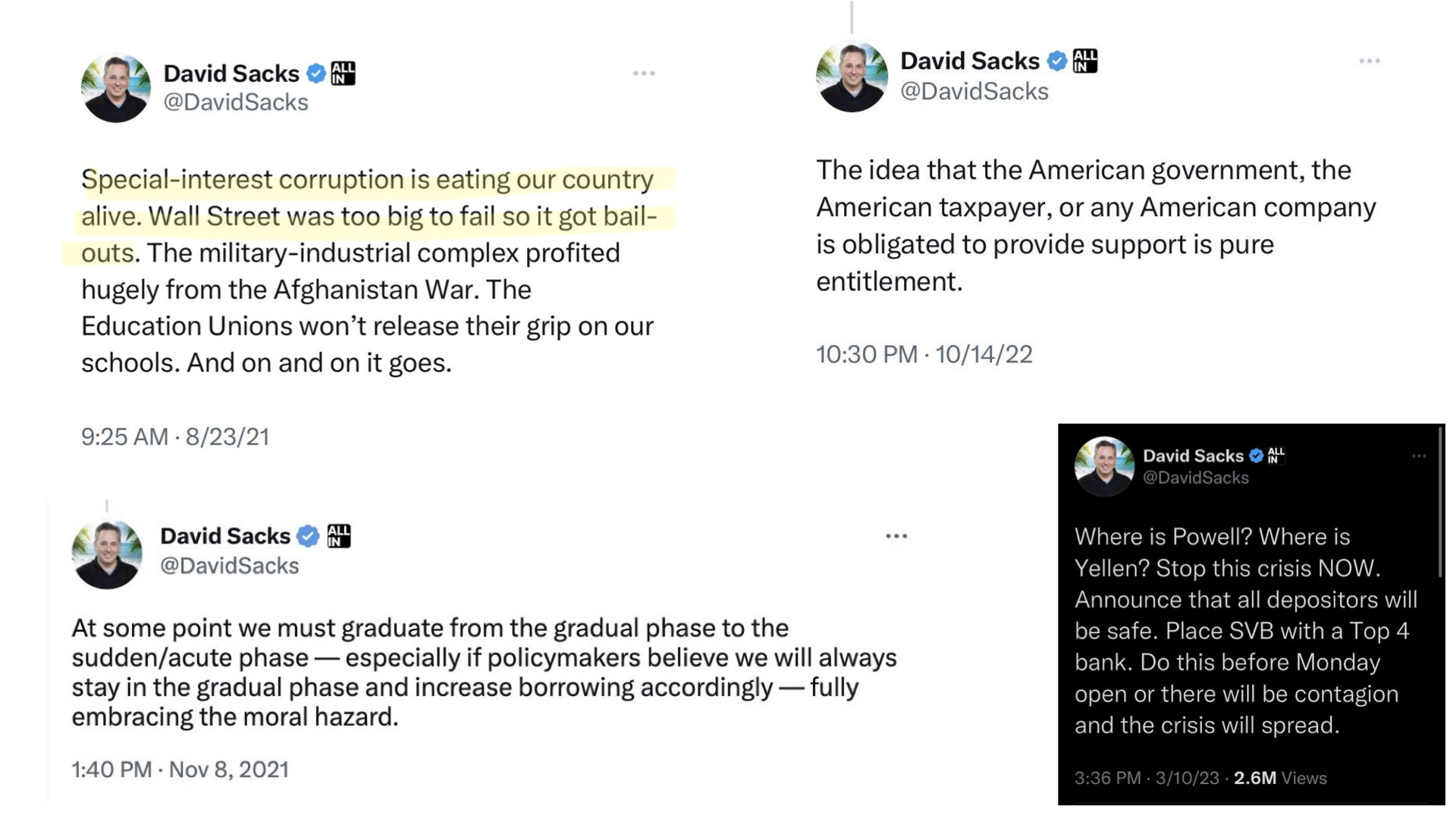Open the profile photo on the entitlement tweet
The image size is (1456, 819).
[852, 77]
